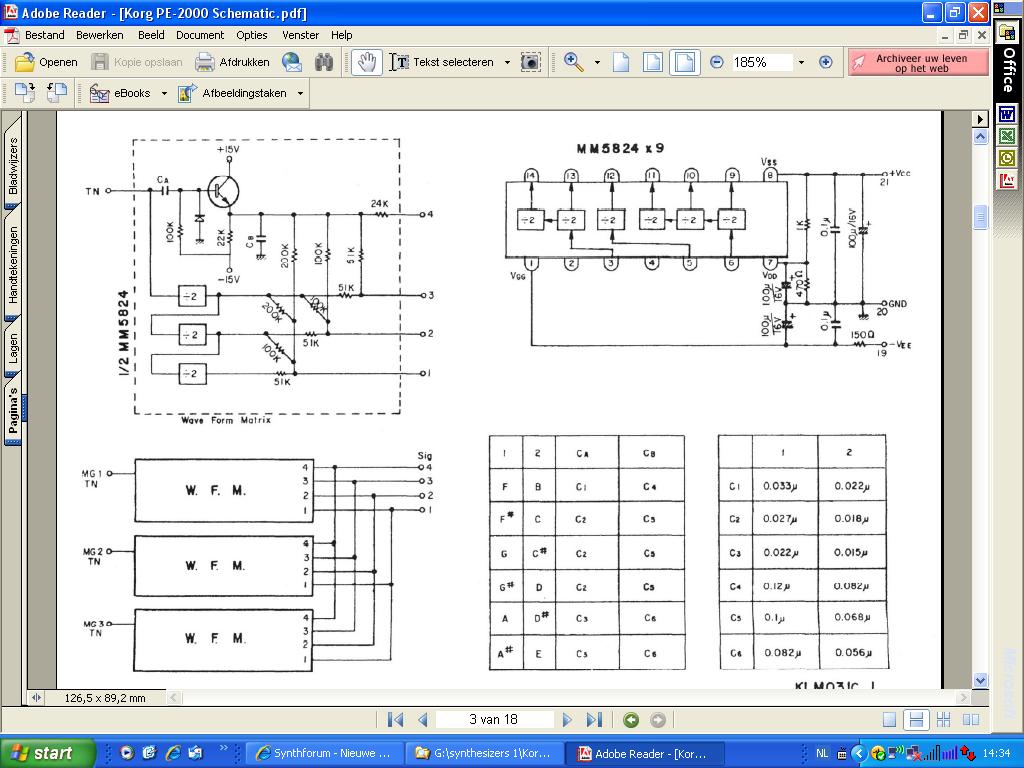Print with the Afdrukken button

pos(232,62)
